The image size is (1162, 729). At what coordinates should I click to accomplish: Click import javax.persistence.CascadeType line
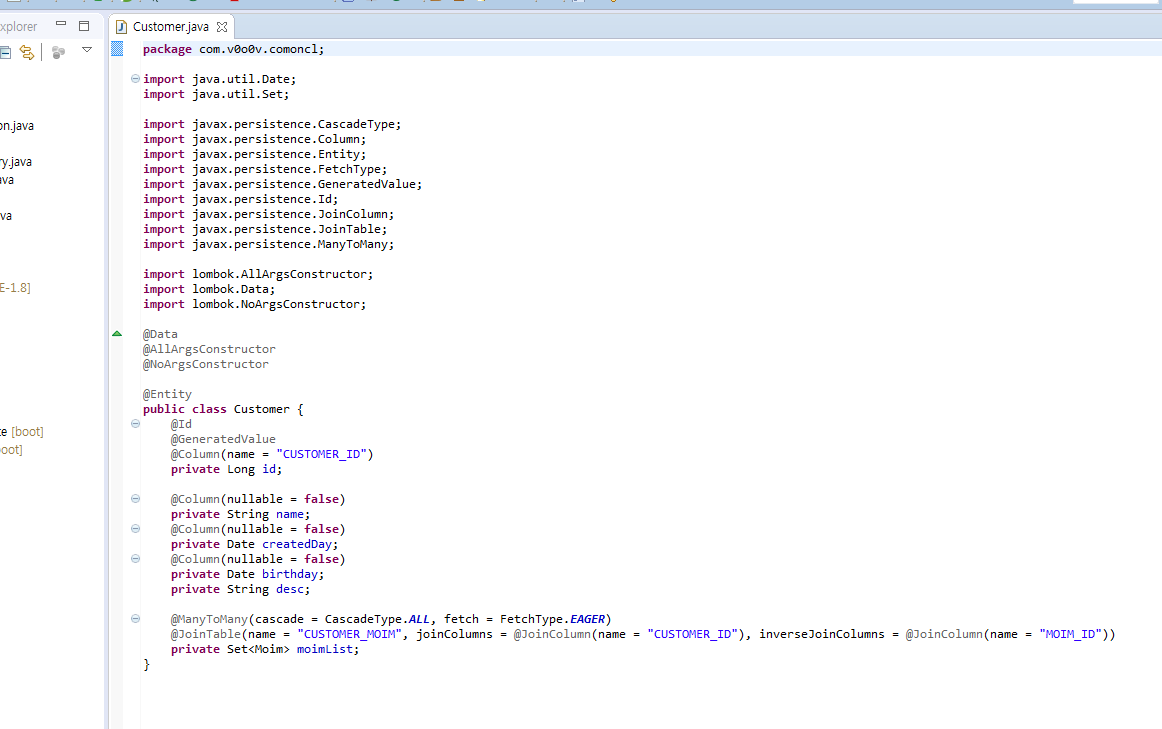coord(272,124)
